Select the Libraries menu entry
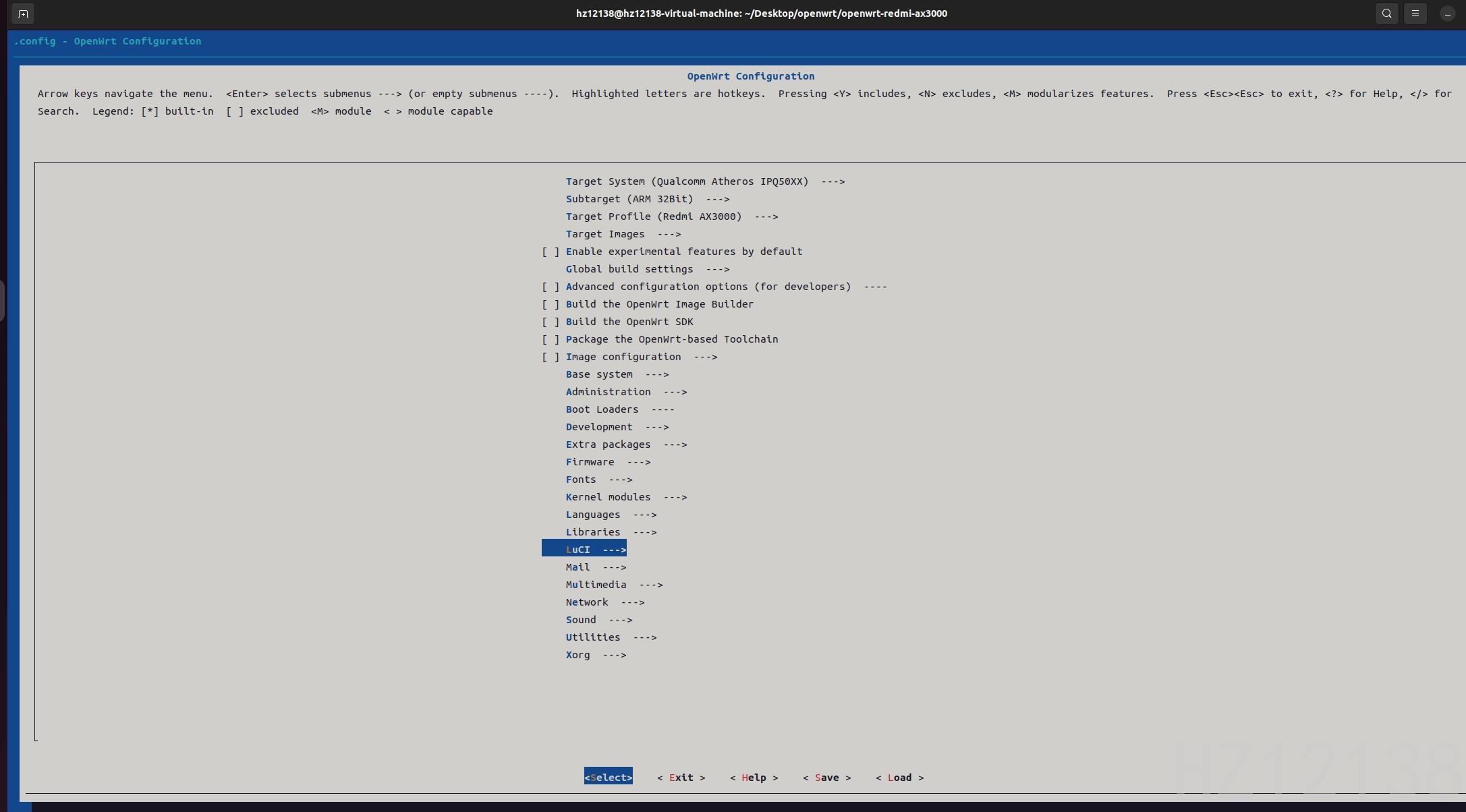This screenshot has width=1466, height=812. (x=611, y=532)
